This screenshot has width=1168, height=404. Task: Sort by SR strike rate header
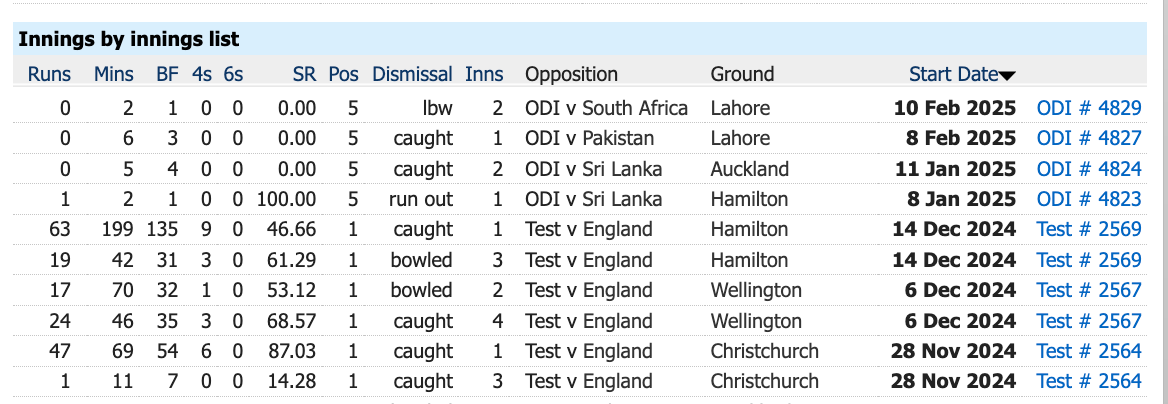click(x=304, y=74)
